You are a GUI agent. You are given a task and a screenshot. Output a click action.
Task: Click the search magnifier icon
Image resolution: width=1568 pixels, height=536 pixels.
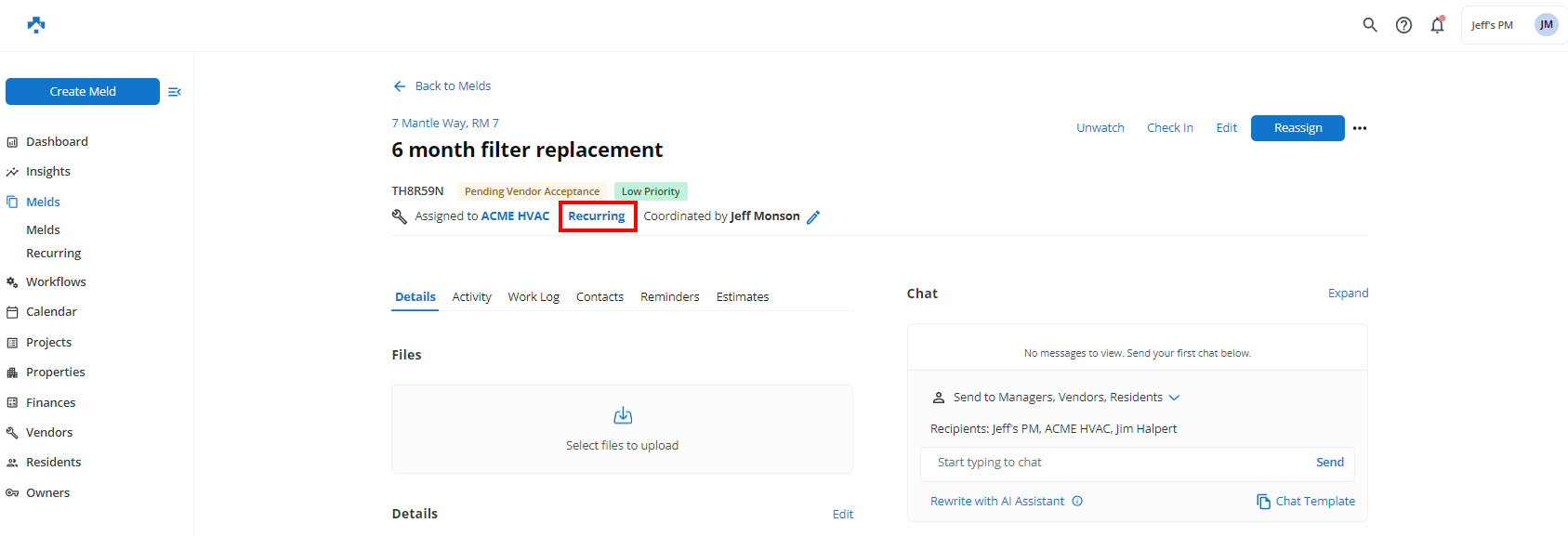point(1369,25)
